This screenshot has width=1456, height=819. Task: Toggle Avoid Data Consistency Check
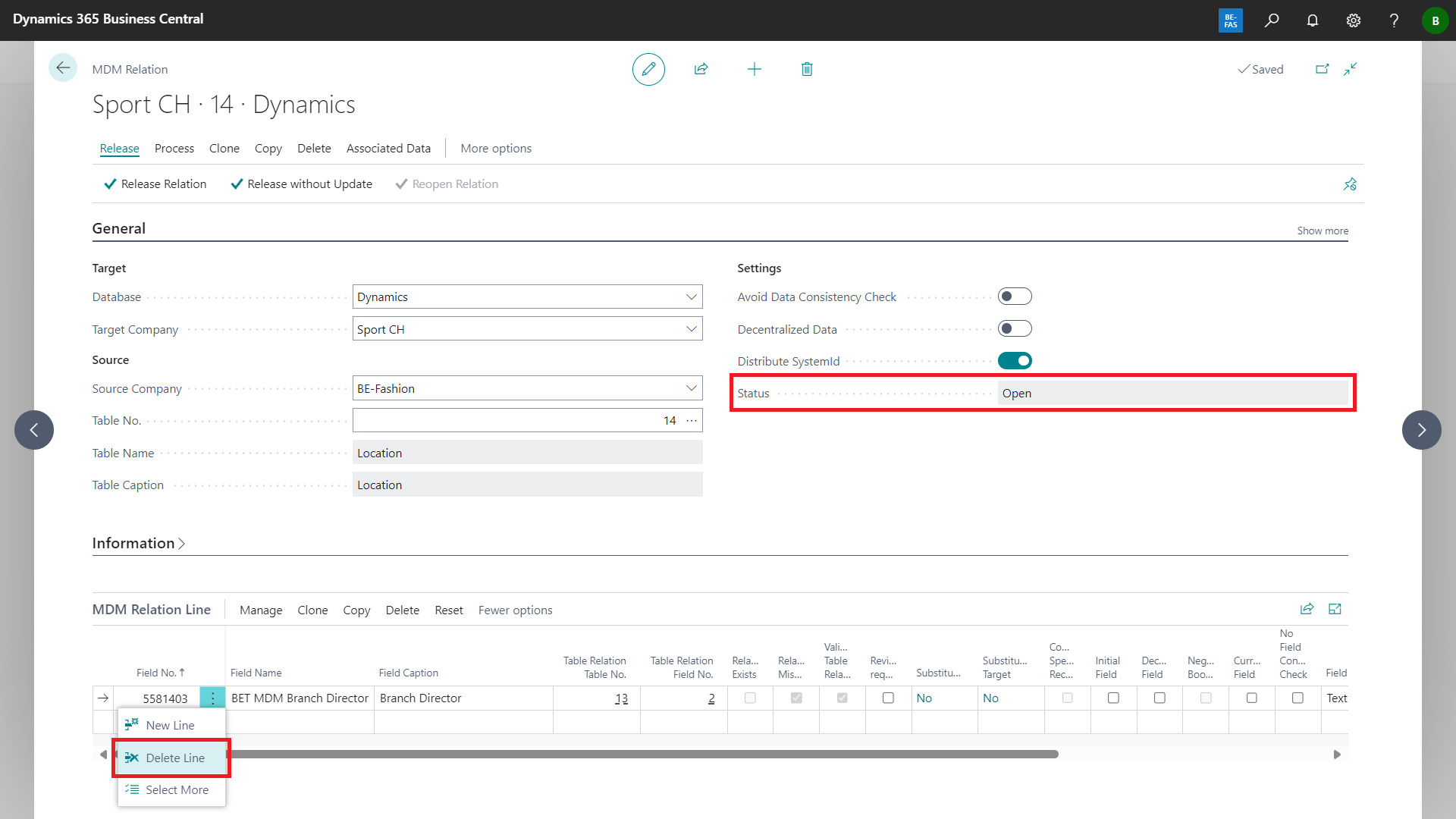1015,297
